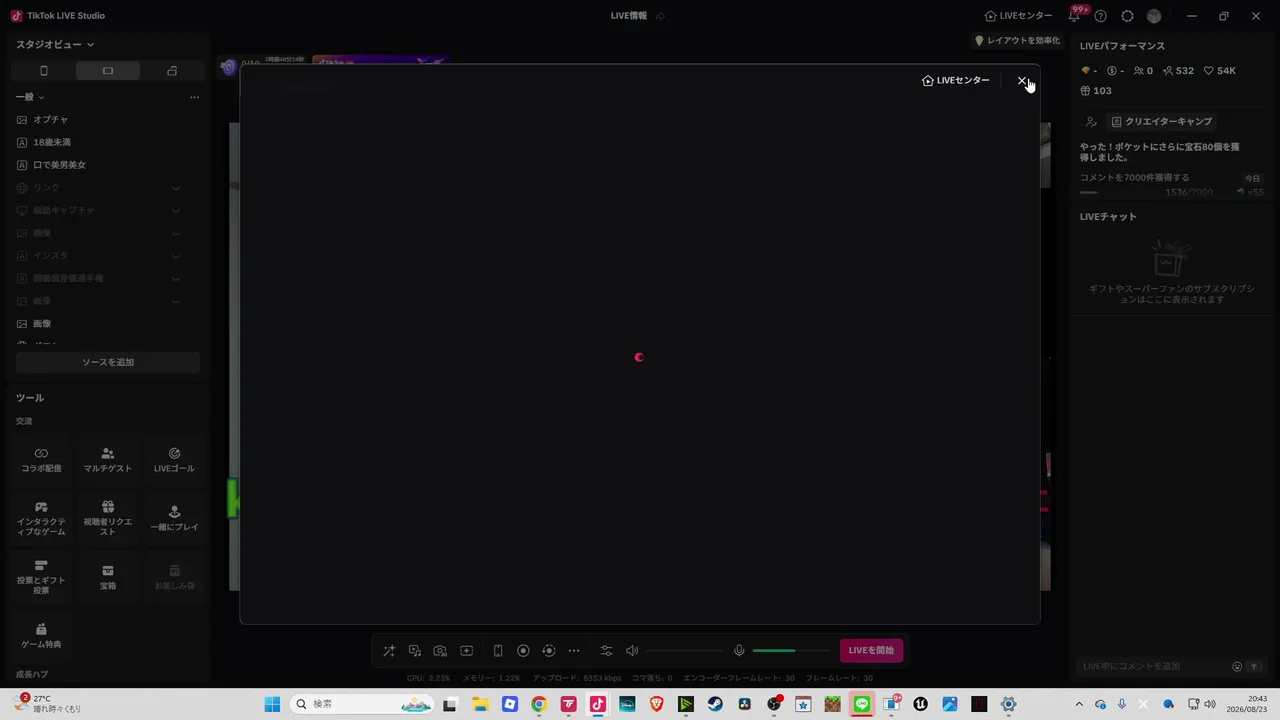Adjust the microphone volume slider
Image resolution: width=1280 pixels, height=720 pixels.
791,651
